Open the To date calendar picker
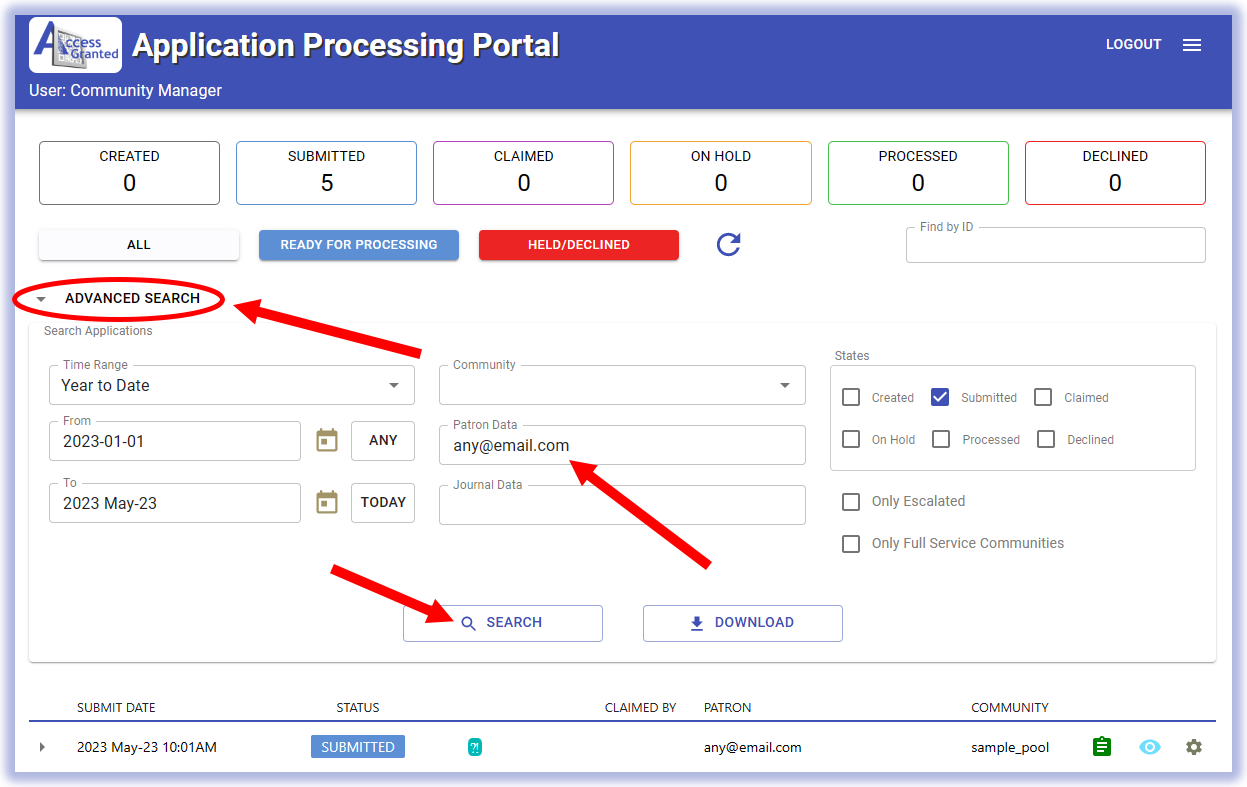Screen dimensions: 1247x787 pyautogui.click(x=327, y=502)
